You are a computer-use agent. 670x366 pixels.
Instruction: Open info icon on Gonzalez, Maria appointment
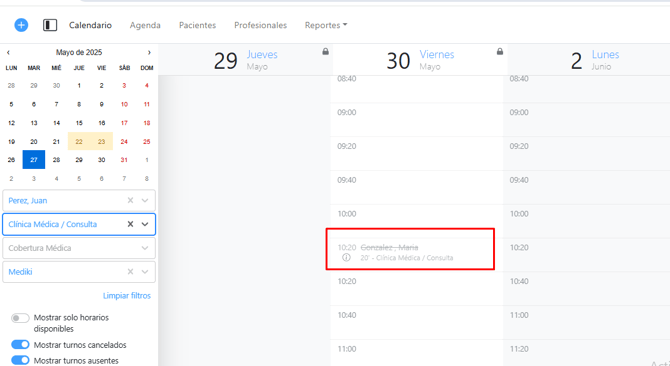(347, 258)
